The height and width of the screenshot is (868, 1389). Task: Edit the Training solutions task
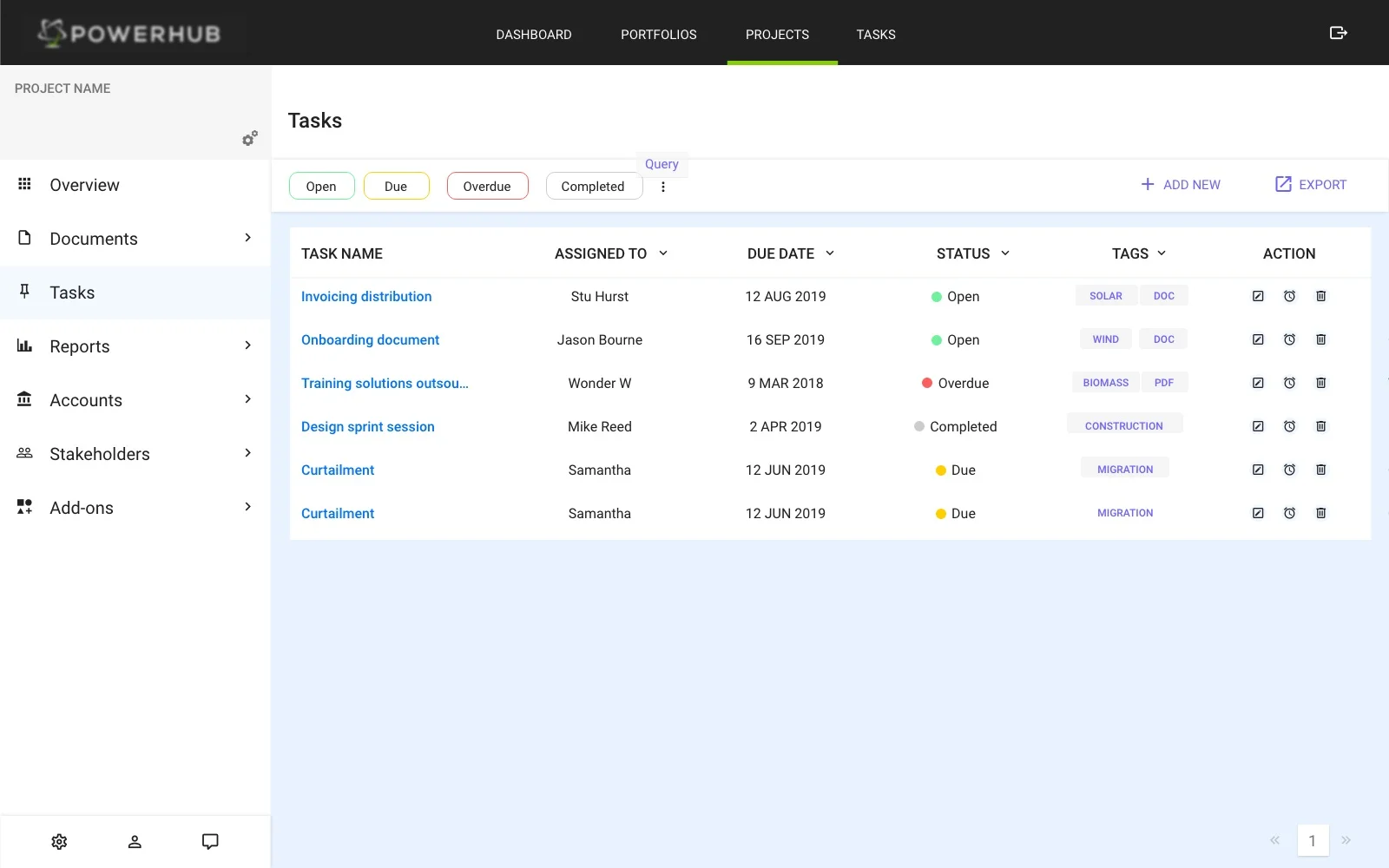click(x=1258, y=383)
